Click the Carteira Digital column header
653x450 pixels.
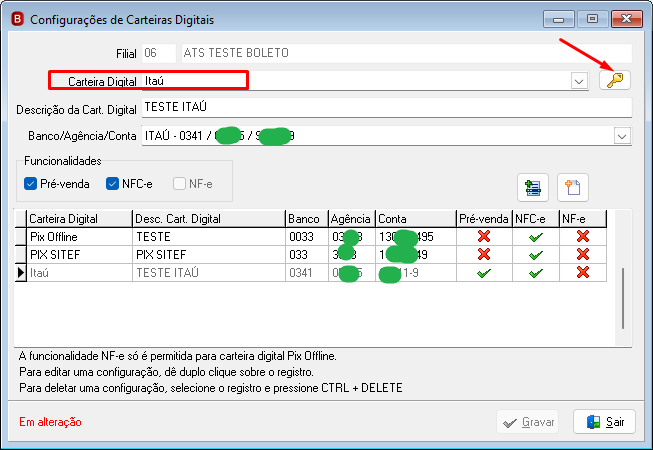pyautogui.click(x=79, y=219)
